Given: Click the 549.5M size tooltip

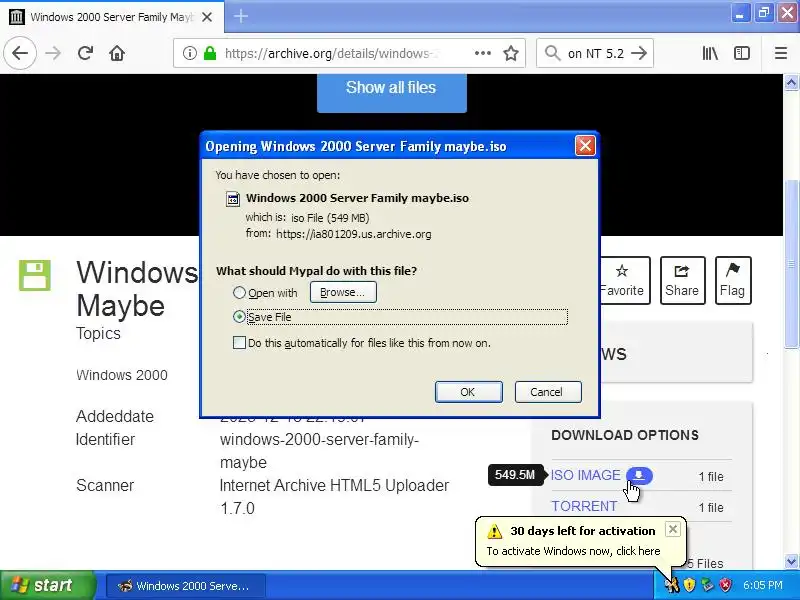Looking at the screenshot, I should pos(515,475).
